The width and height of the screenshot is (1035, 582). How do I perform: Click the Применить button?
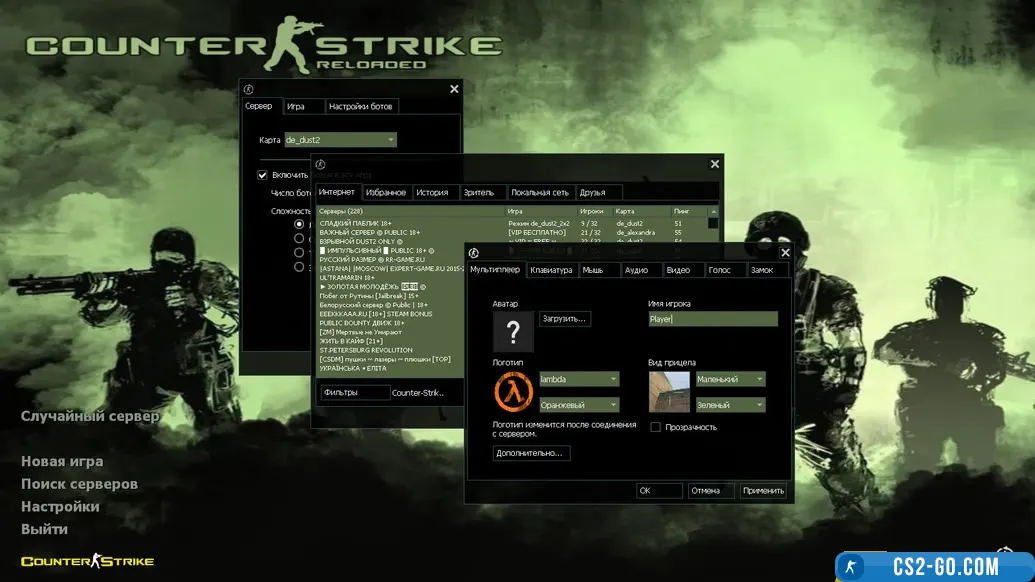pos(763,491)
